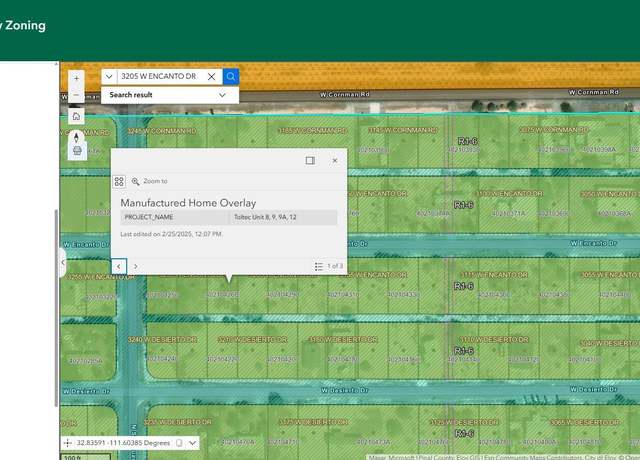Viewport: 640px width, 460px height.
Task: Click Zoom to in popup
Action: (x=149, y=181)
